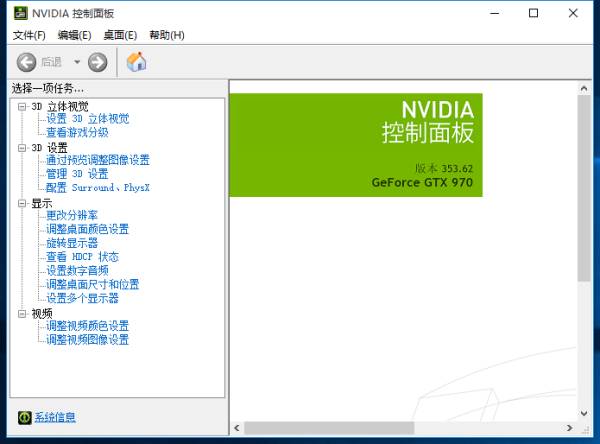Select 调整视频颜色设置

(x=88, y=326)
